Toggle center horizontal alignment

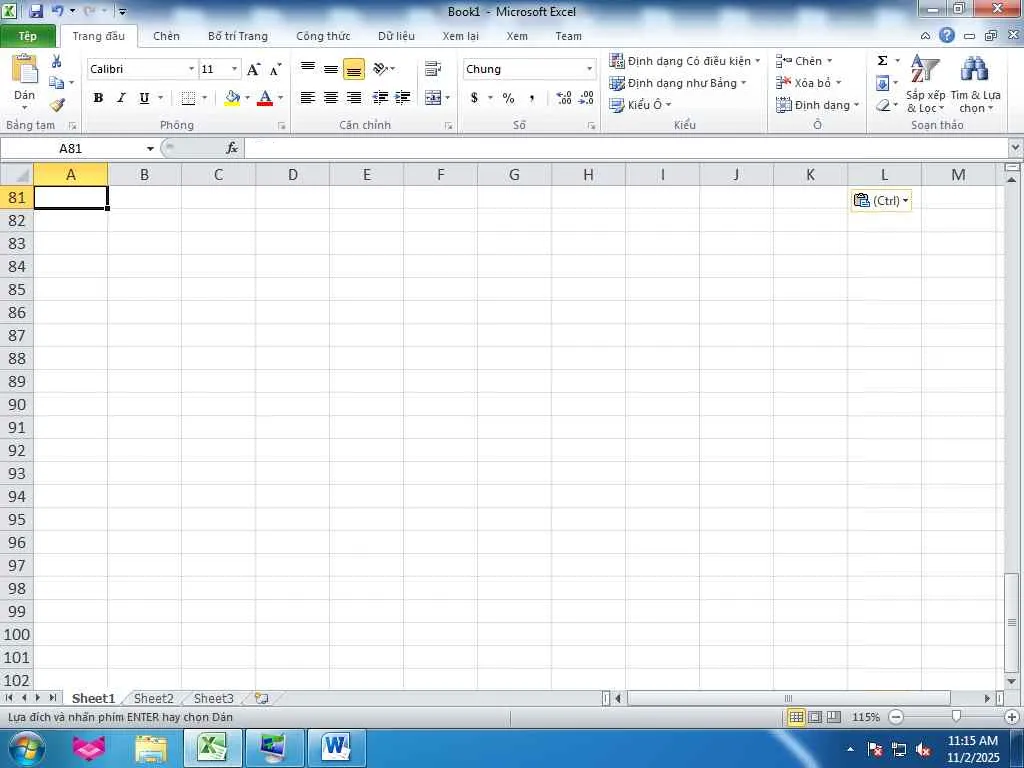point(331,98)
